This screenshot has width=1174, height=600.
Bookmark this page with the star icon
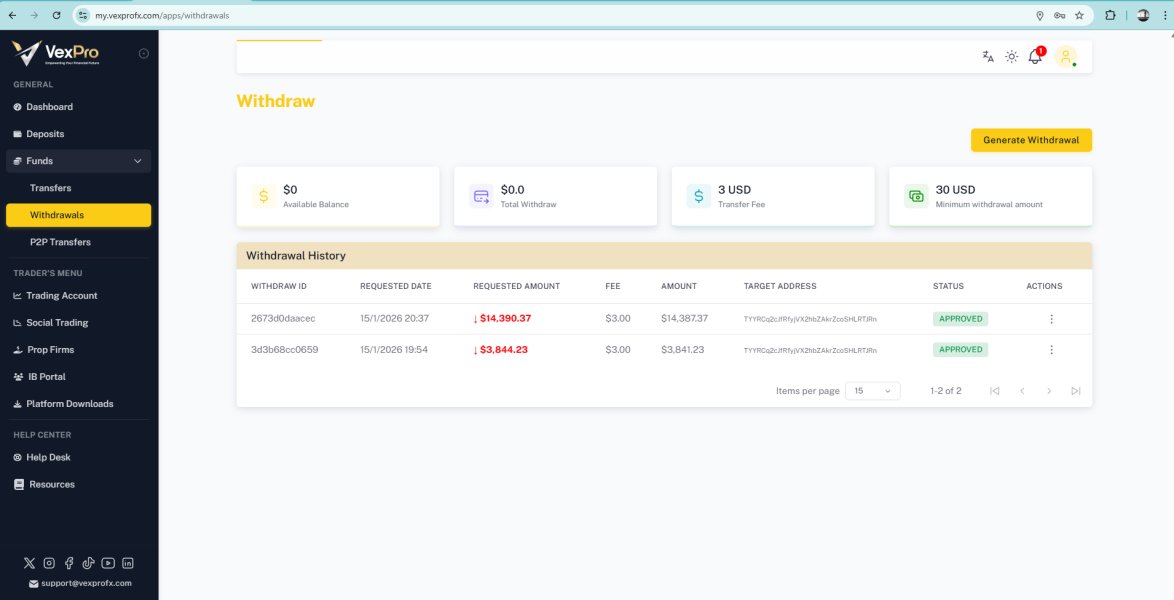tap(1079, 16)
